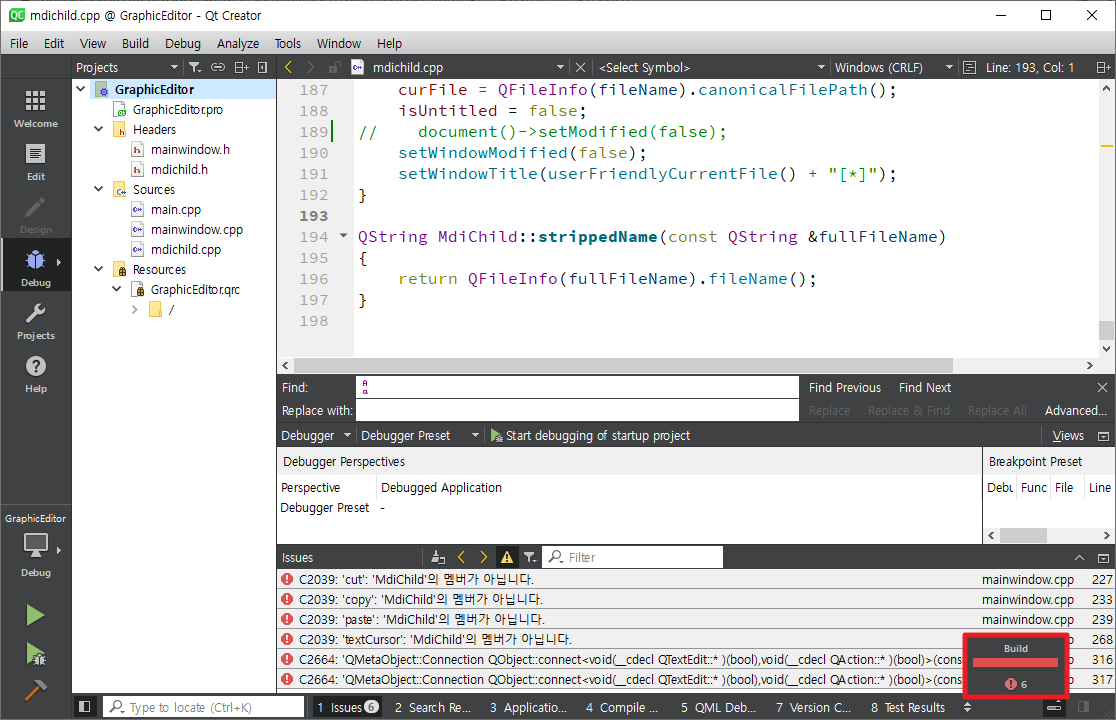Viewport: 1116px width, 720px height.
Task: Click Find Next button
Action: (925, 388)
